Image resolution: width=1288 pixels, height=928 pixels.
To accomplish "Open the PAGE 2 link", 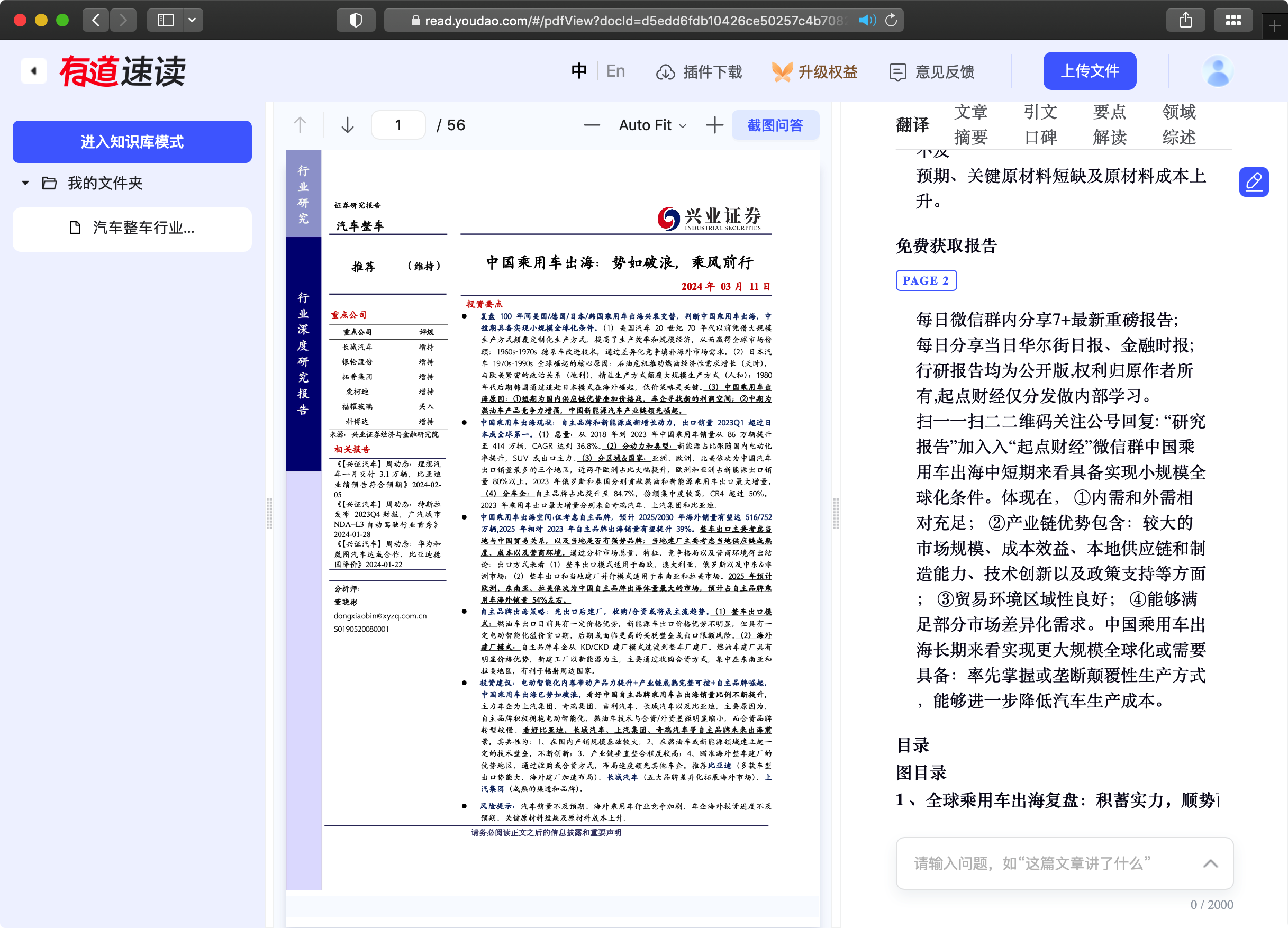I will [x=926, y=280].
